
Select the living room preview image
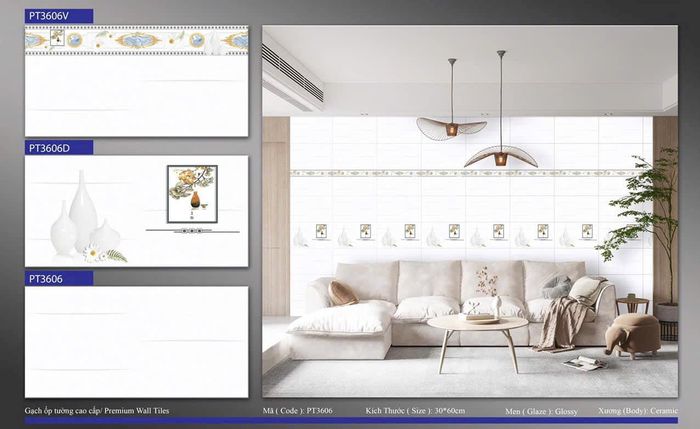click(x=470, y=211)
